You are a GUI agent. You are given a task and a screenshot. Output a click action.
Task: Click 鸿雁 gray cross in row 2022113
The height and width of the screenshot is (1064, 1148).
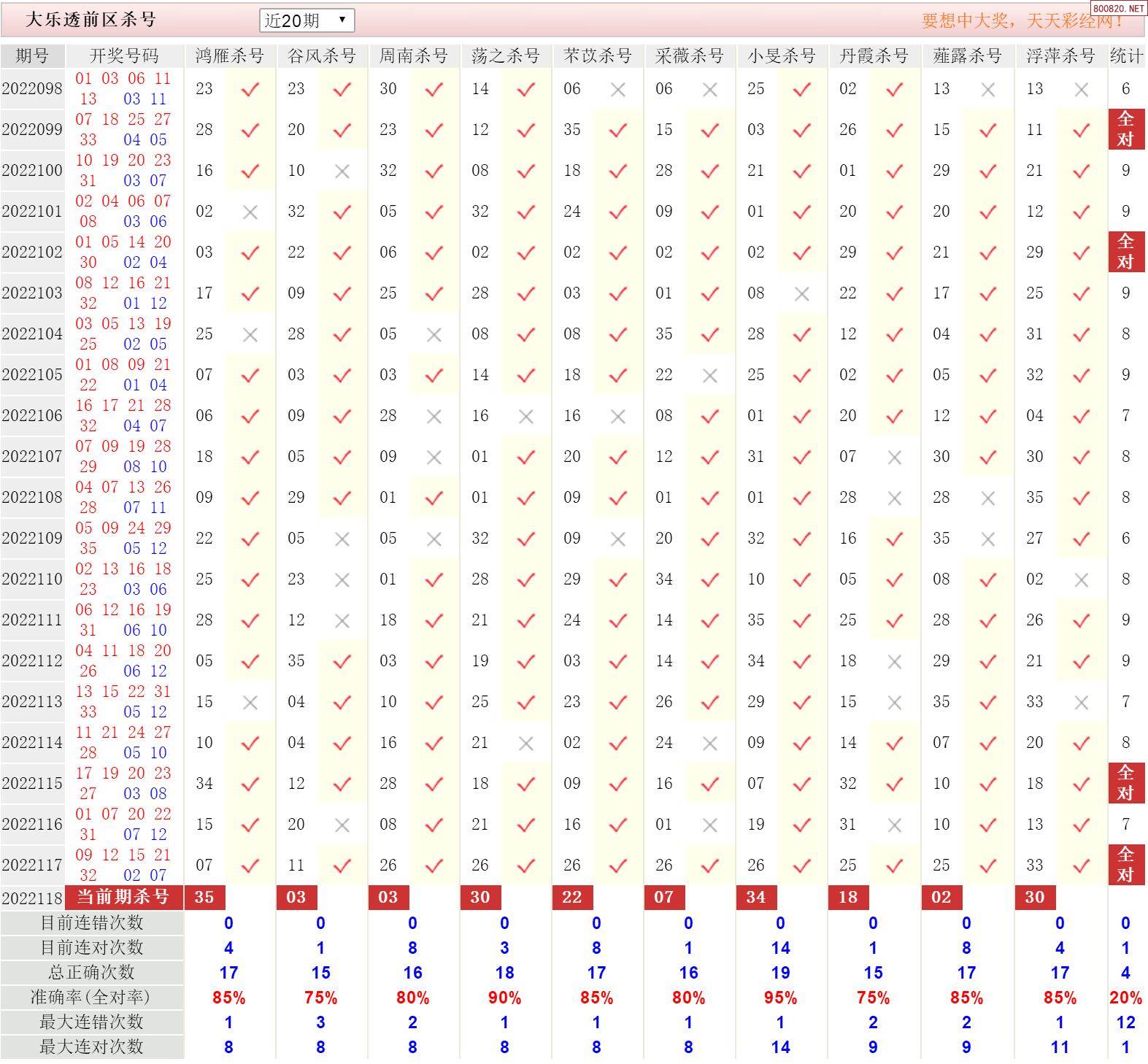click(250, 702)
